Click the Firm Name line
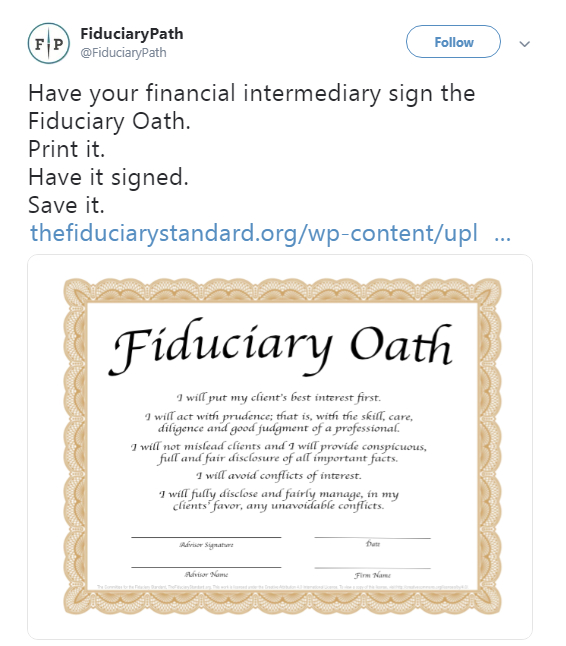This screenshot has height=646, width=566. click(372, 568)
